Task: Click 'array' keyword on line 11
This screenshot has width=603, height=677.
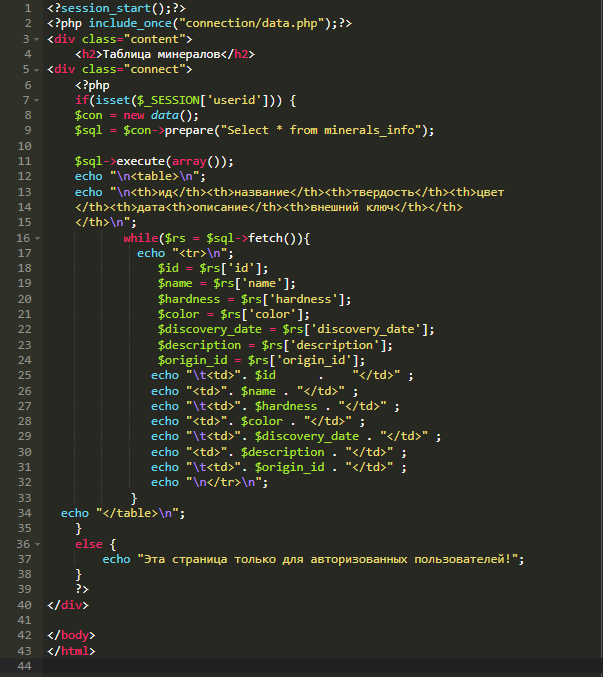Action: point(189,161)
